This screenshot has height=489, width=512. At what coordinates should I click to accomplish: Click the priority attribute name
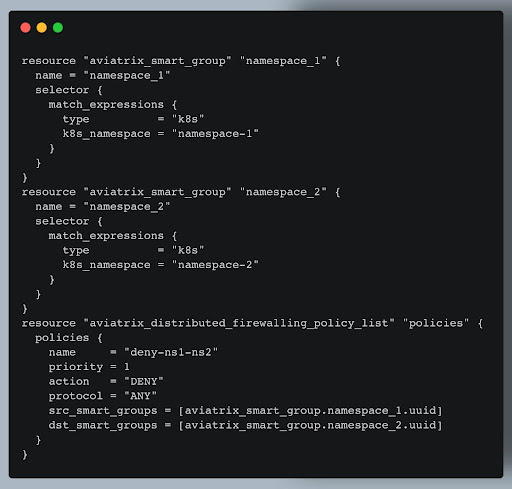76,367
